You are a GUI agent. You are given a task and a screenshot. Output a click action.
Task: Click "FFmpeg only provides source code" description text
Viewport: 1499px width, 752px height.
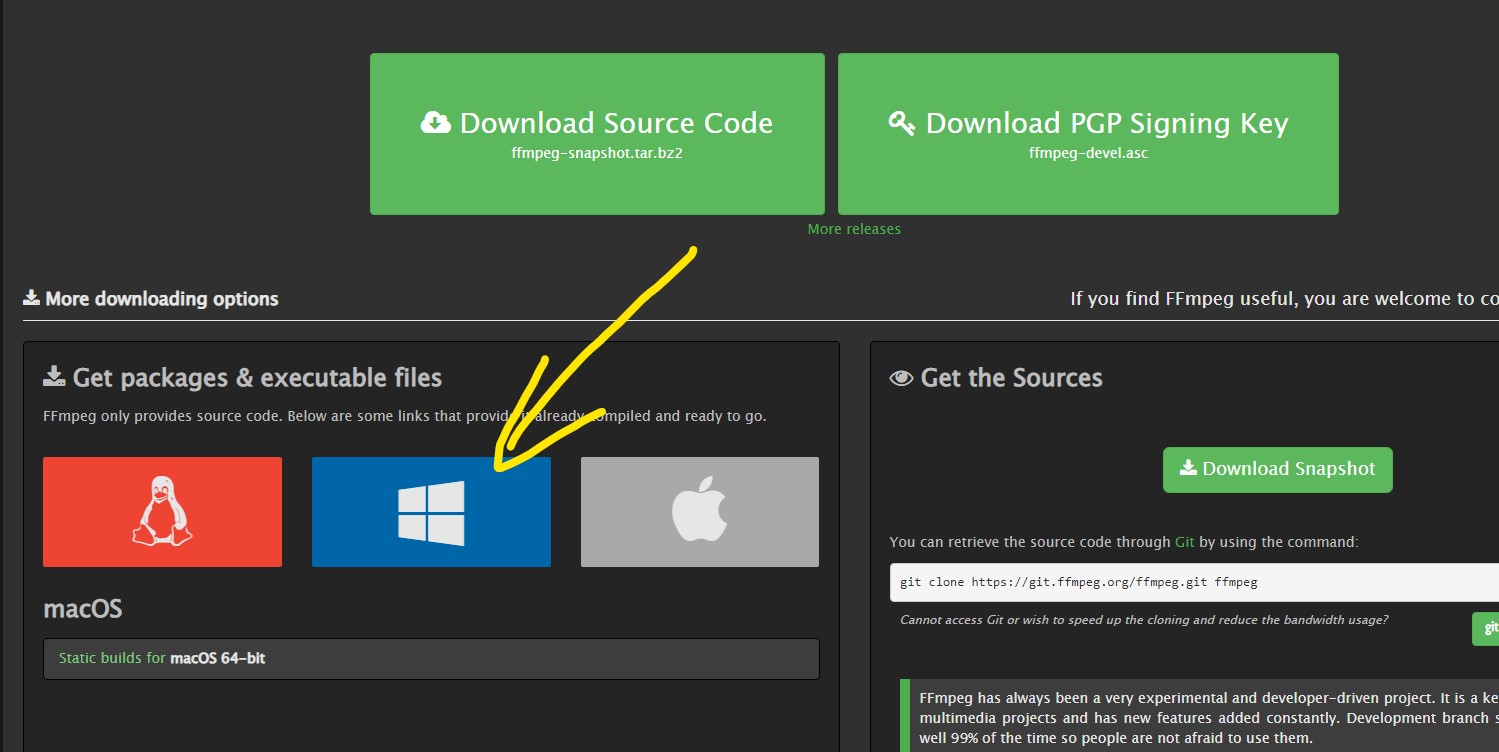405,415
